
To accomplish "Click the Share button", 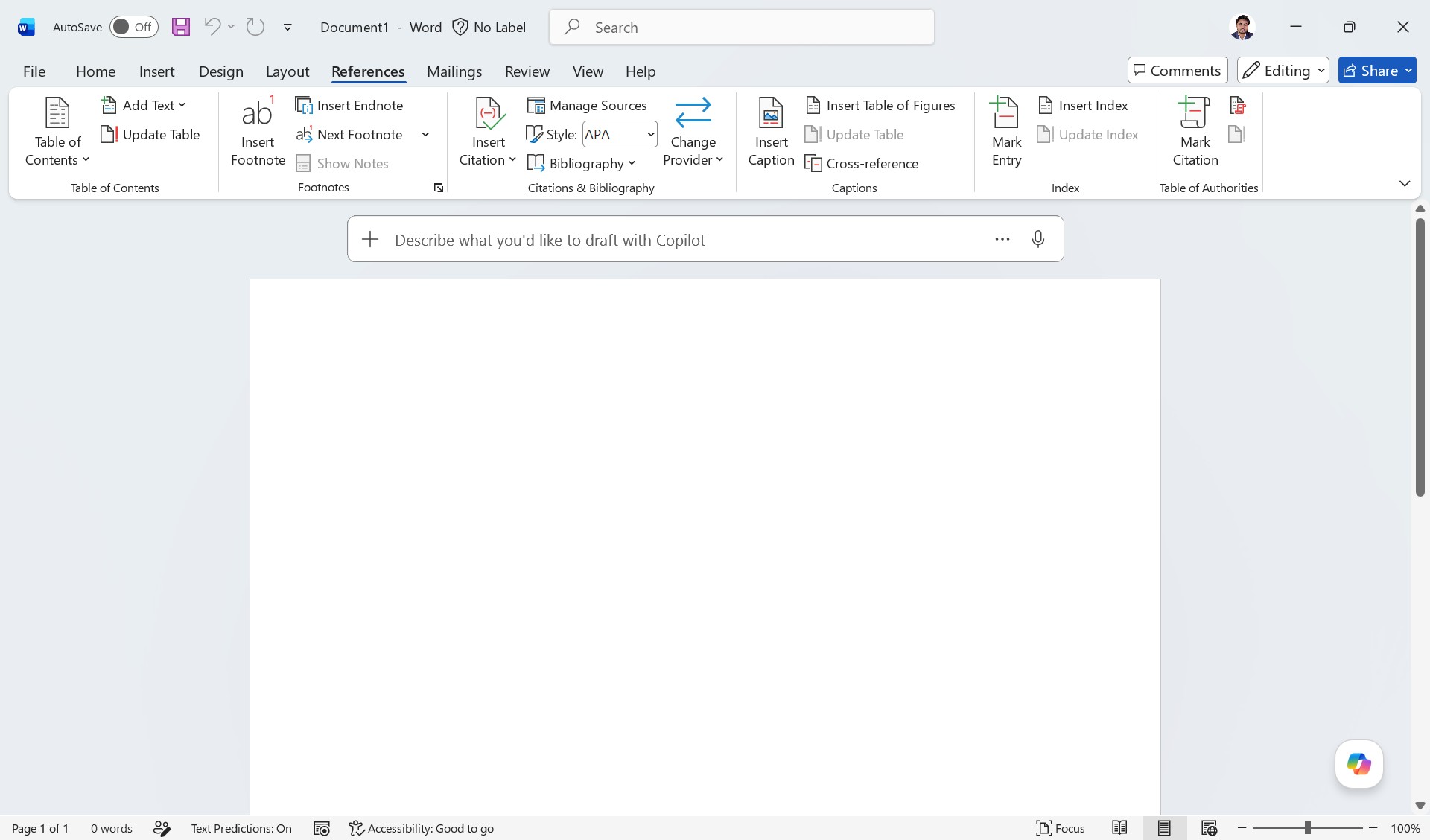I will tap(1377, 70).
